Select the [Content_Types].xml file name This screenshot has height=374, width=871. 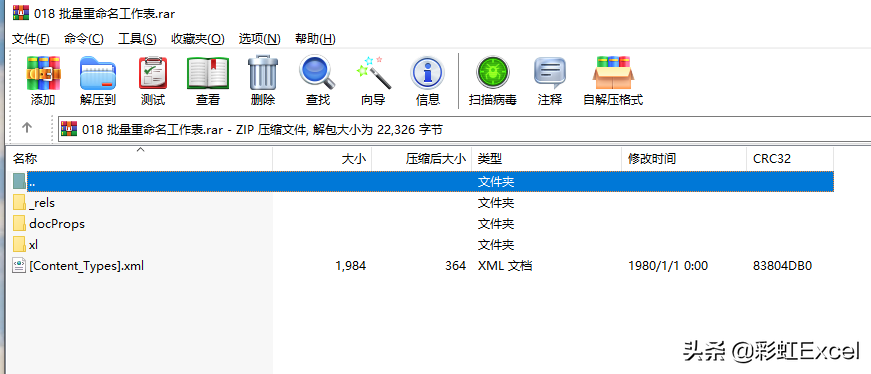coord(86,266)
